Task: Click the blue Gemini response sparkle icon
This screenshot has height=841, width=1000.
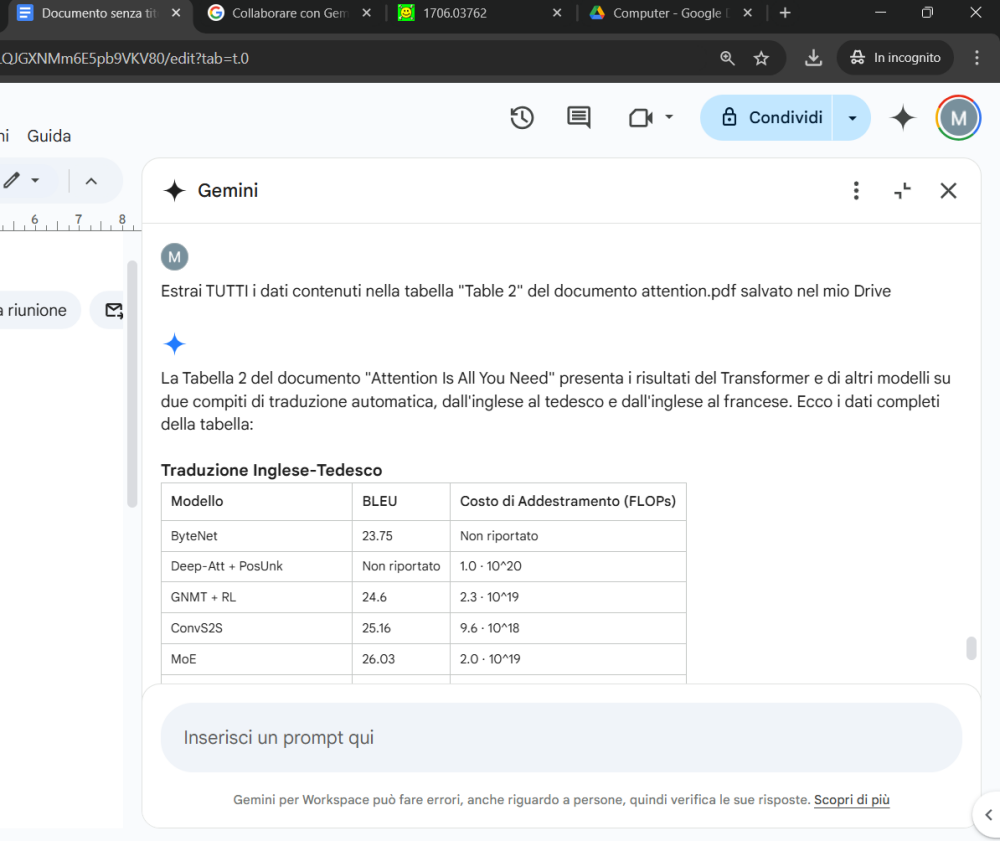Action: tap(174, 344)
